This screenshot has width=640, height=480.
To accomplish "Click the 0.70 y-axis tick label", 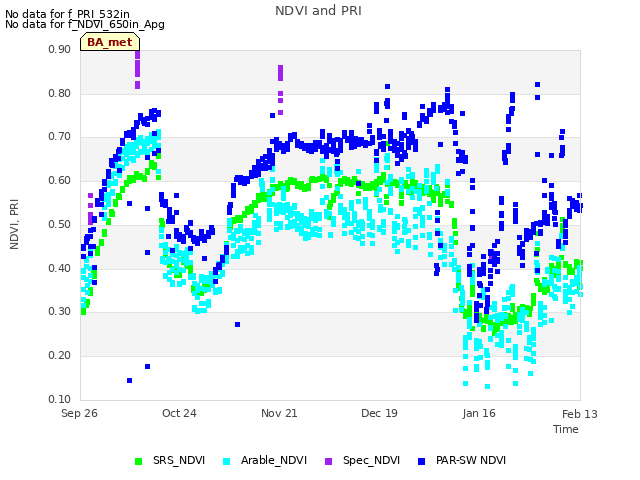I will click(x=60, y=136).
